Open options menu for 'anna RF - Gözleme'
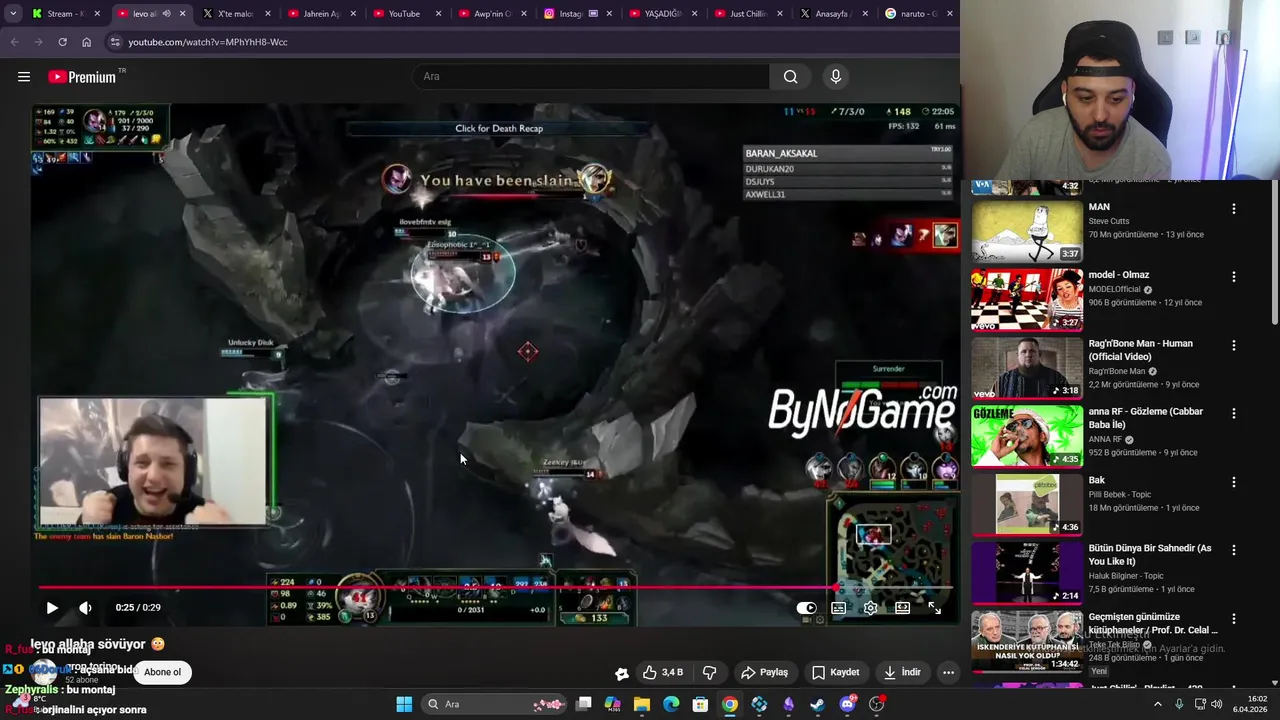 point(1233,413)
